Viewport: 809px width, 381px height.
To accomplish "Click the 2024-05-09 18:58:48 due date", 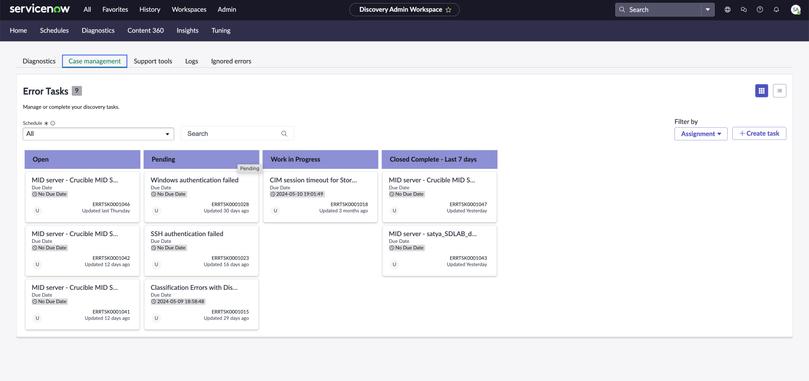I will [178, 301].
